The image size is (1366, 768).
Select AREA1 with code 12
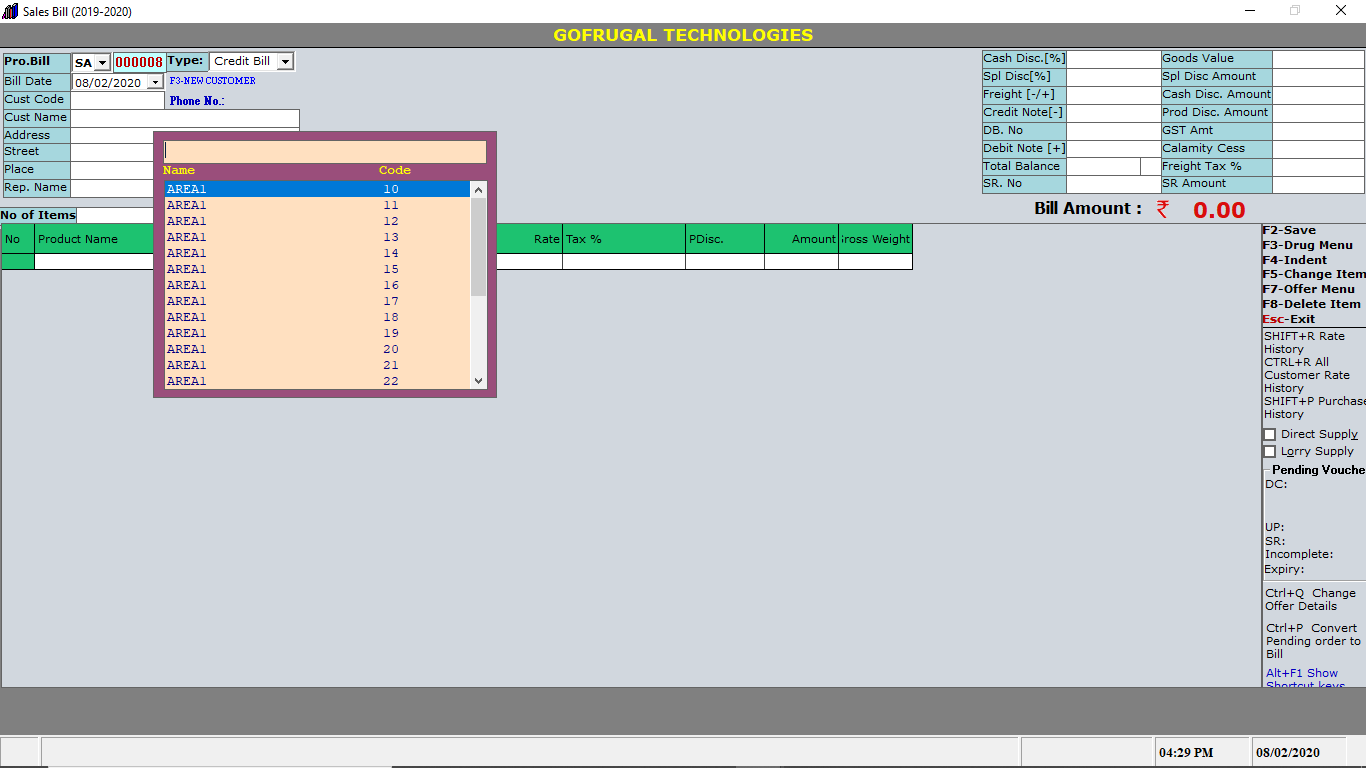(x=317, y=221)
